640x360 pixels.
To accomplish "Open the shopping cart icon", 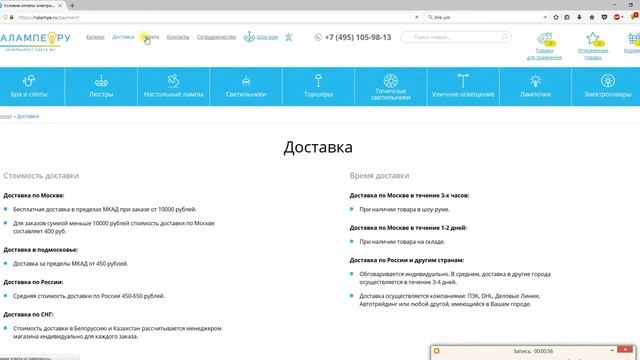I will [634, 39].
